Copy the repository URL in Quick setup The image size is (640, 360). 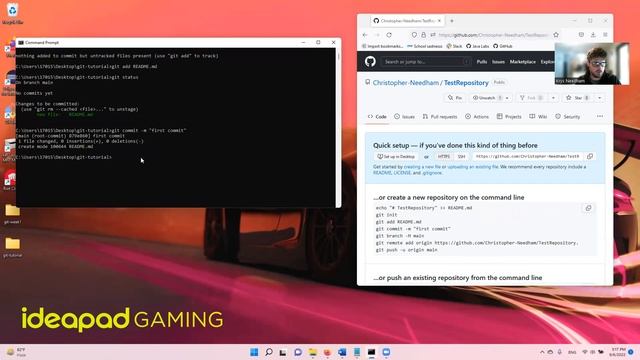[x=590, y=156]
